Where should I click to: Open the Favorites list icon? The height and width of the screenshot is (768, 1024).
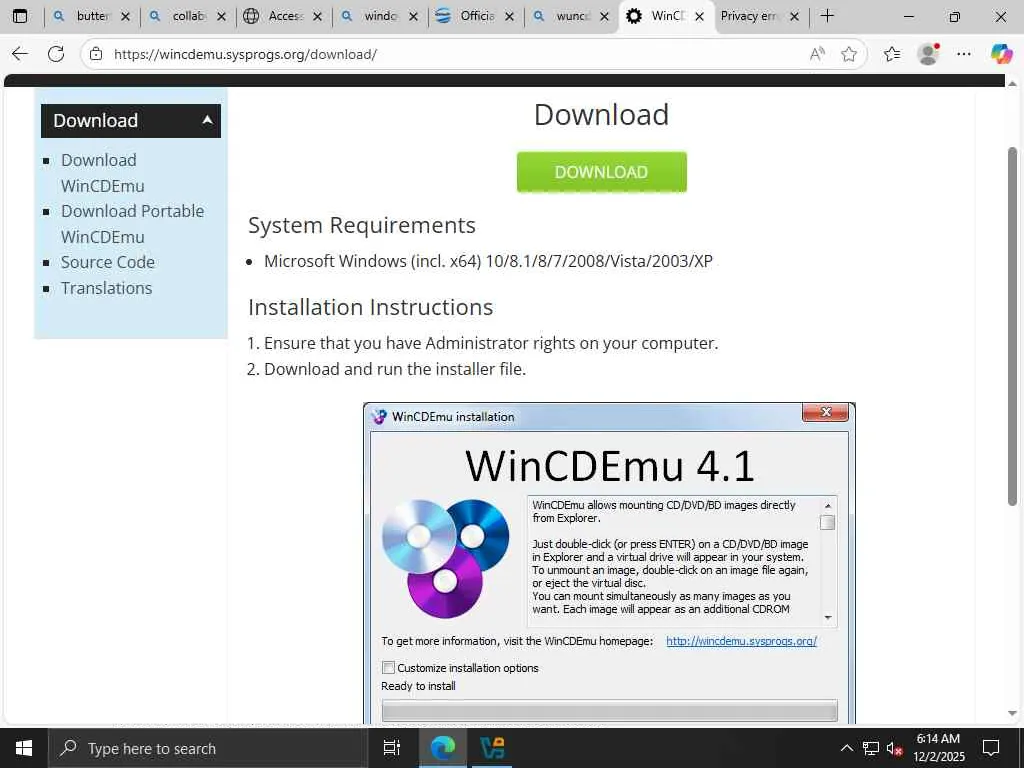click(892, 54)
